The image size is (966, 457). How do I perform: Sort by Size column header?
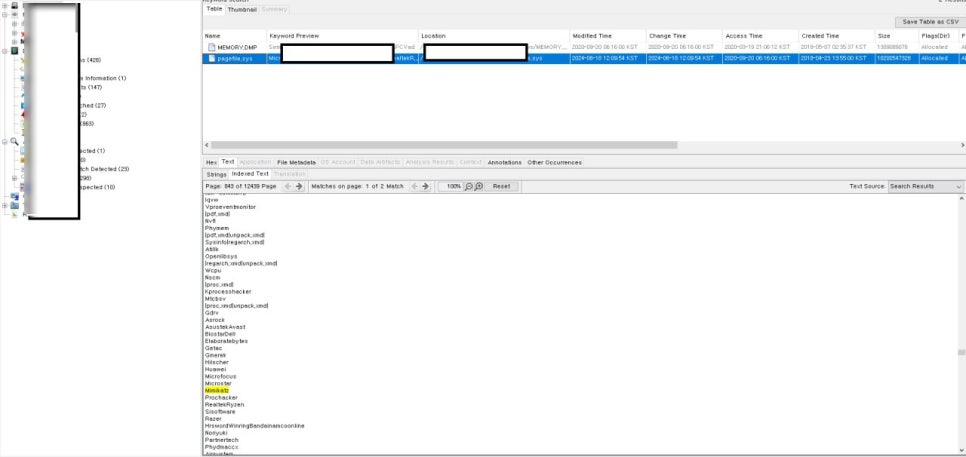point(896,36)
